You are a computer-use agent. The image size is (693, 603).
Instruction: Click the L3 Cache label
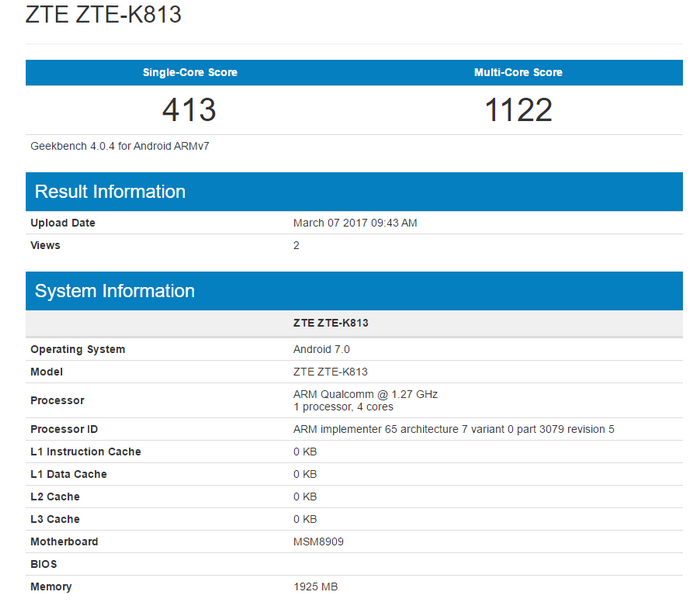[x=55, y=519]
